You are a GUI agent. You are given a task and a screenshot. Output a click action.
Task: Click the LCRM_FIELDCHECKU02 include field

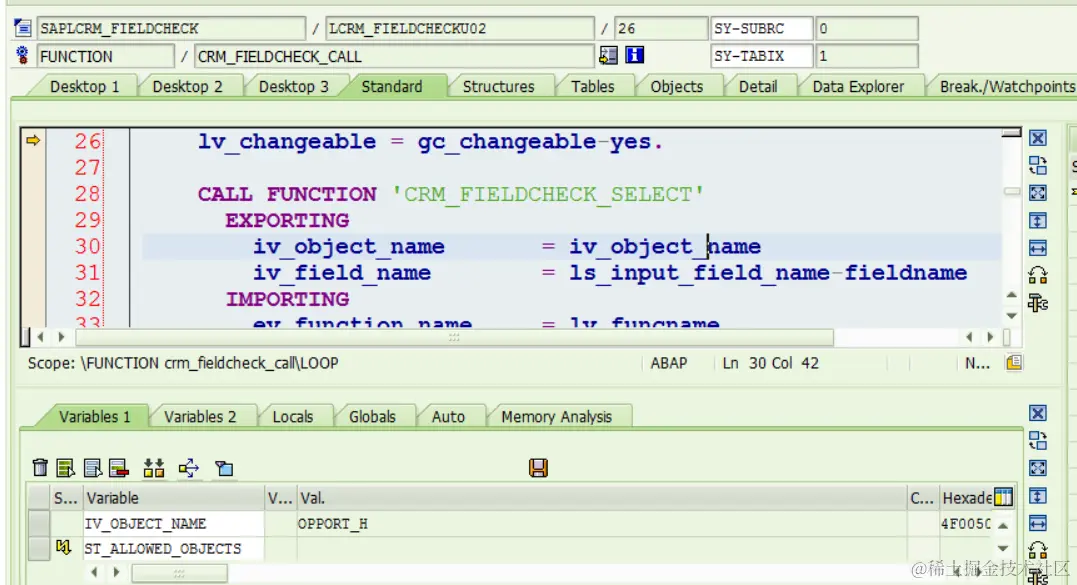pos(460,28)
